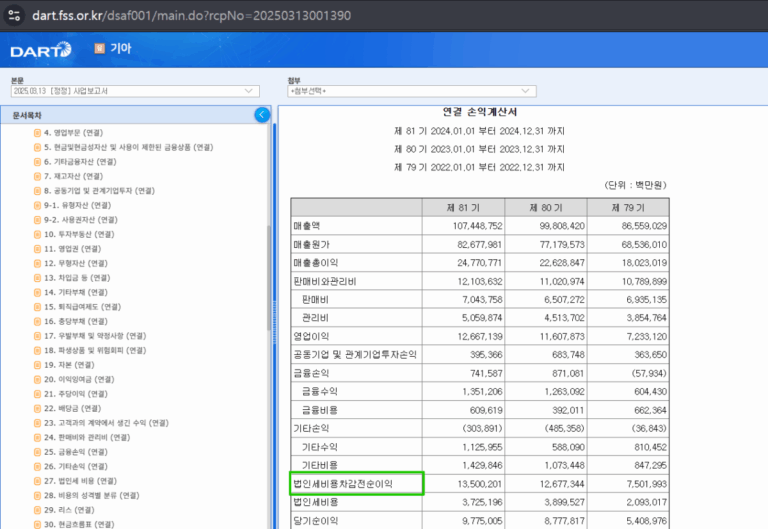Open tree item 14. 기타부채 (연결)

tap(76, 292)
